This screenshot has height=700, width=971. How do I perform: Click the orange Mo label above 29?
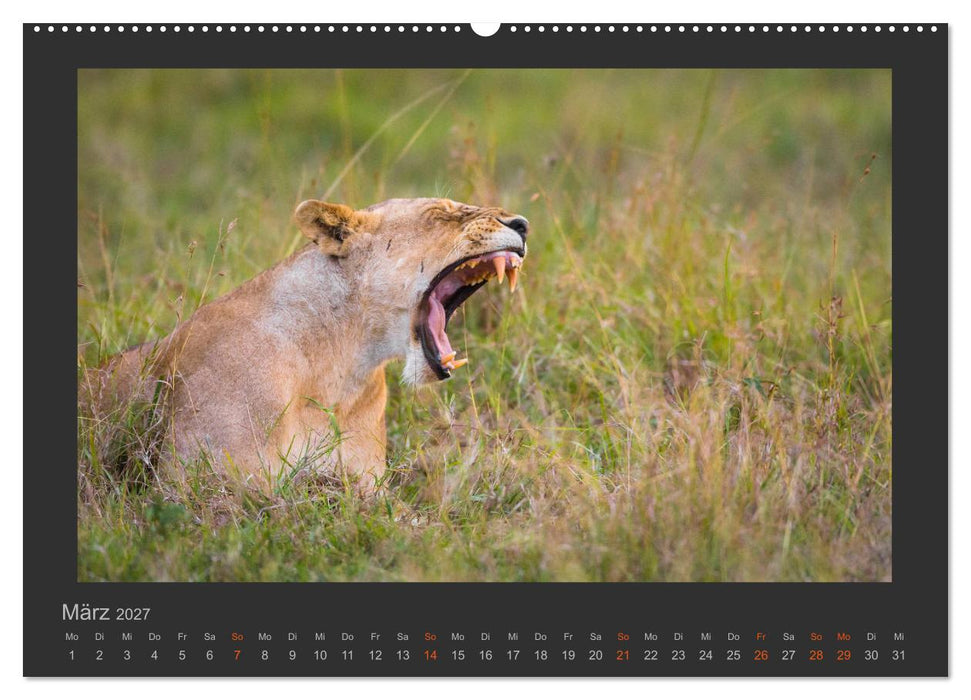coord(843,636)
